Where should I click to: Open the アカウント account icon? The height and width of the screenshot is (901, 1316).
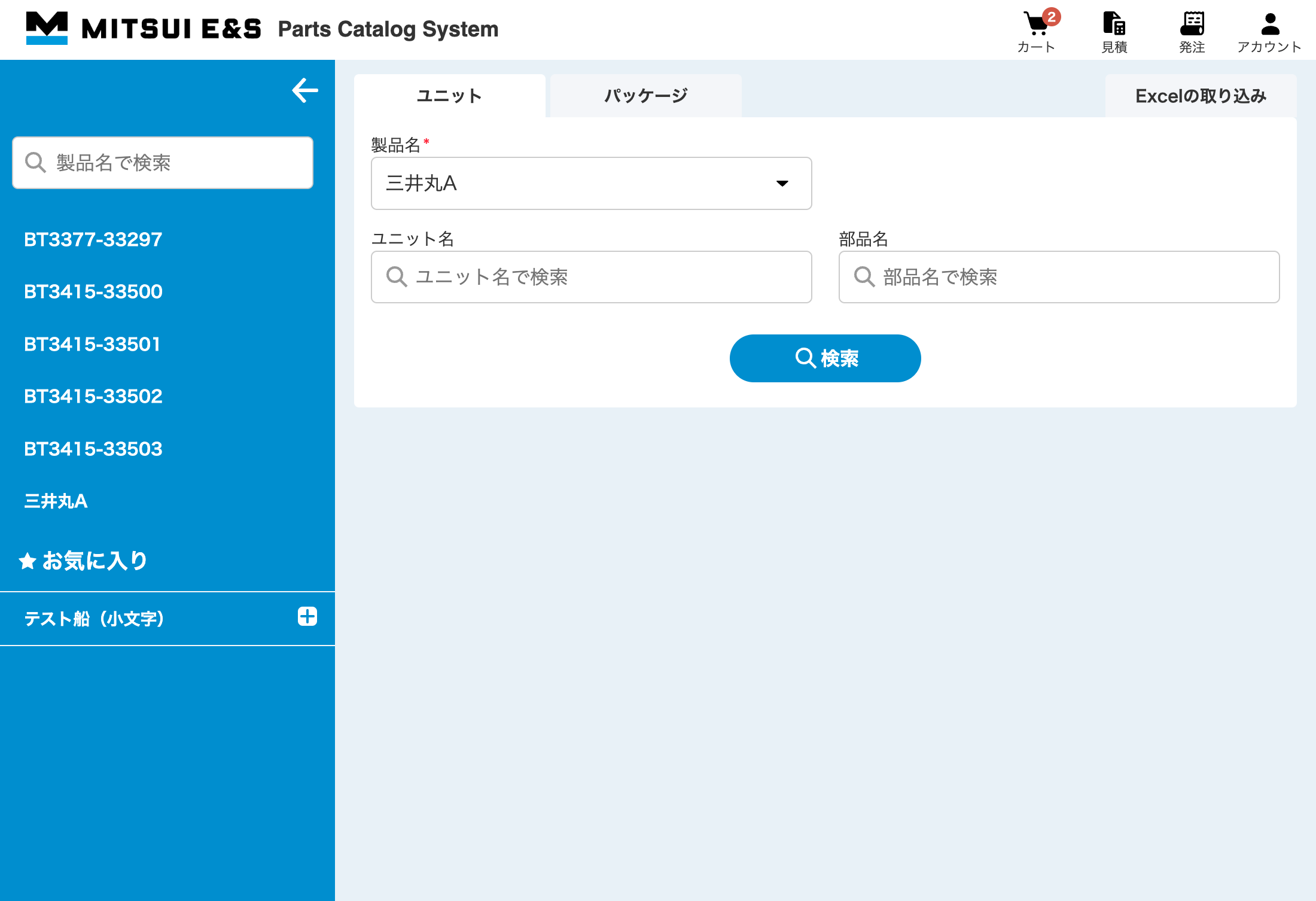click(x=1269, y=25)
